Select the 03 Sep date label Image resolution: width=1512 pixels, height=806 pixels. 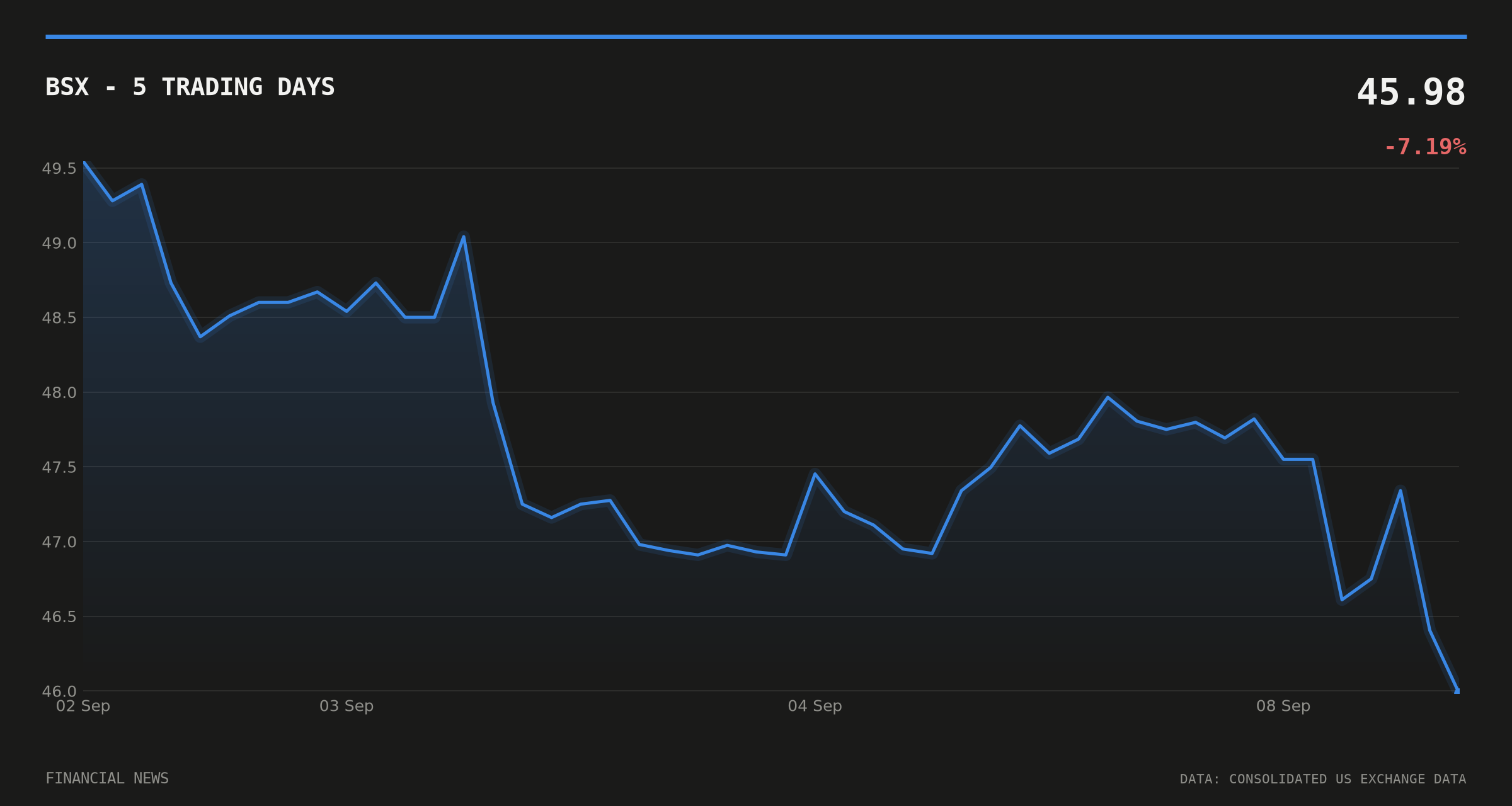point(346,706)
